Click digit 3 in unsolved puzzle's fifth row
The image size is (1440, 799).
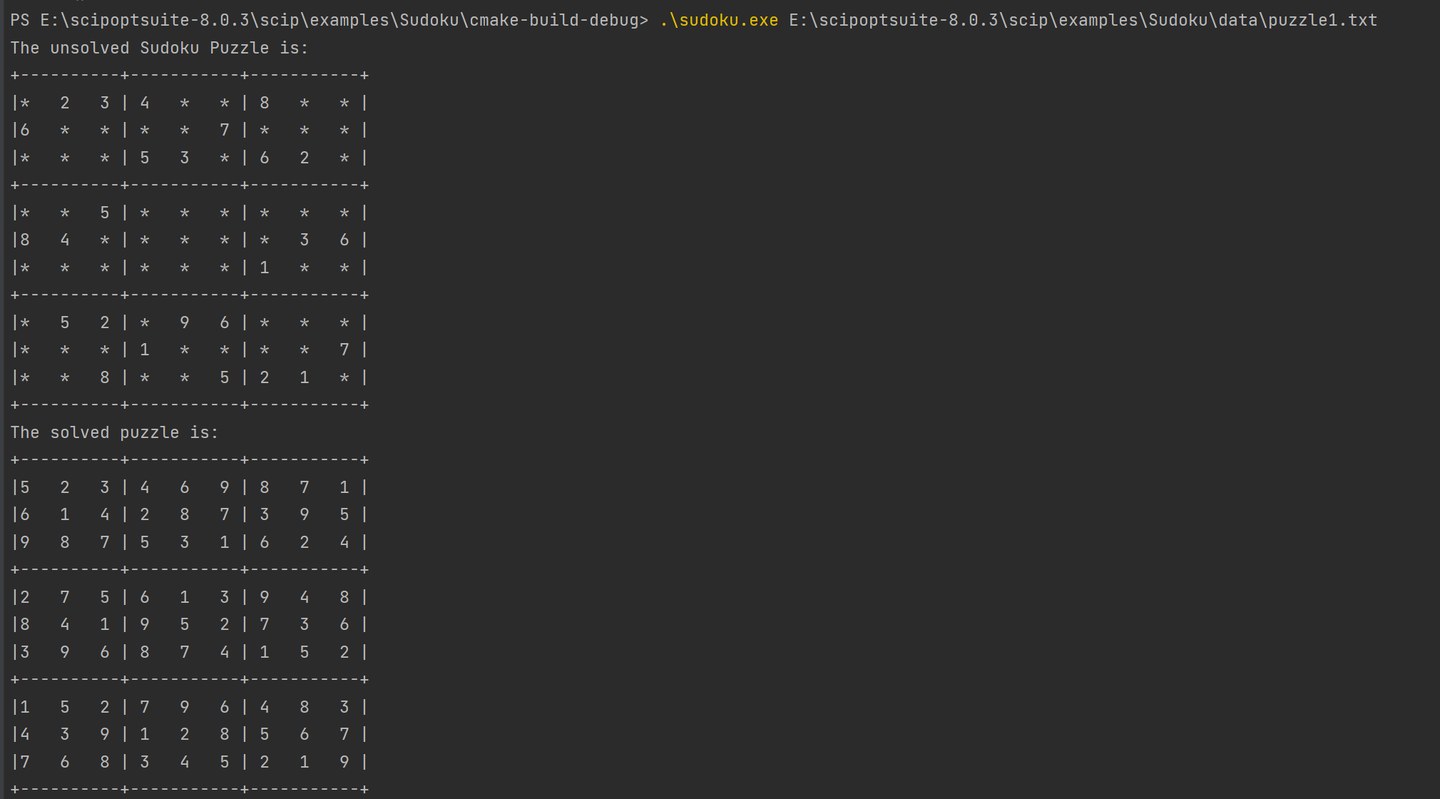click(304, 240)
